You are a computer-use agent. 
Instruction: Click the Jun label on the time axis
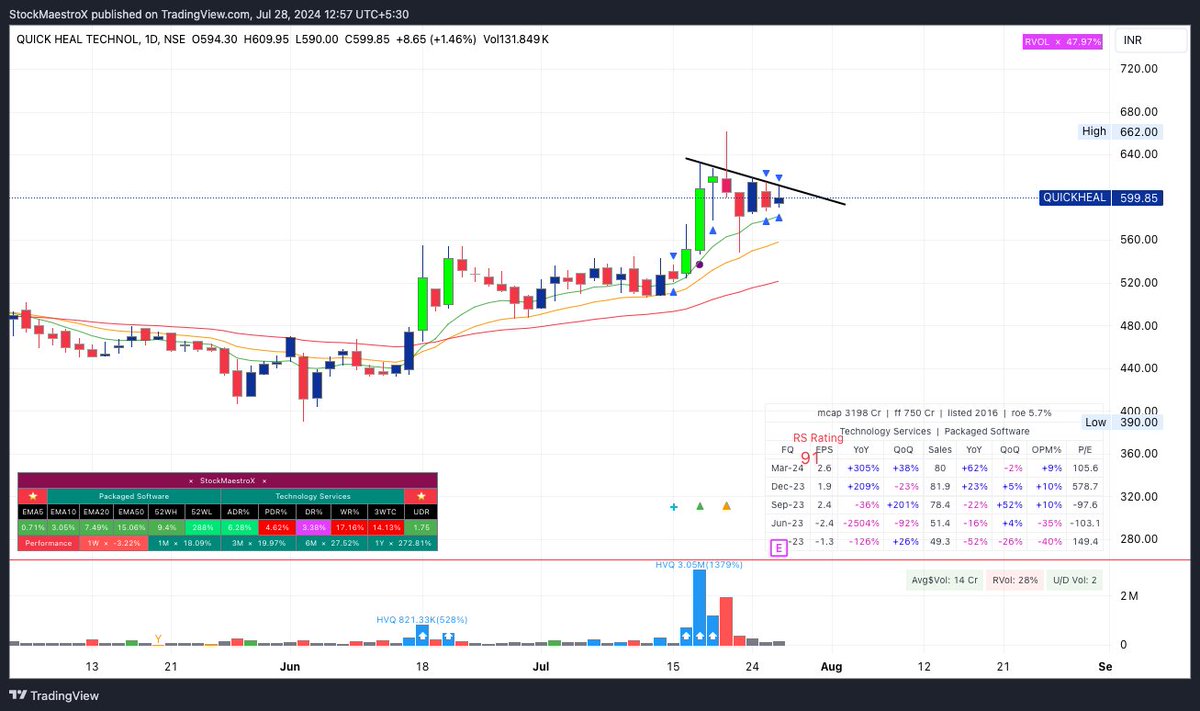(x=290, y=666)
